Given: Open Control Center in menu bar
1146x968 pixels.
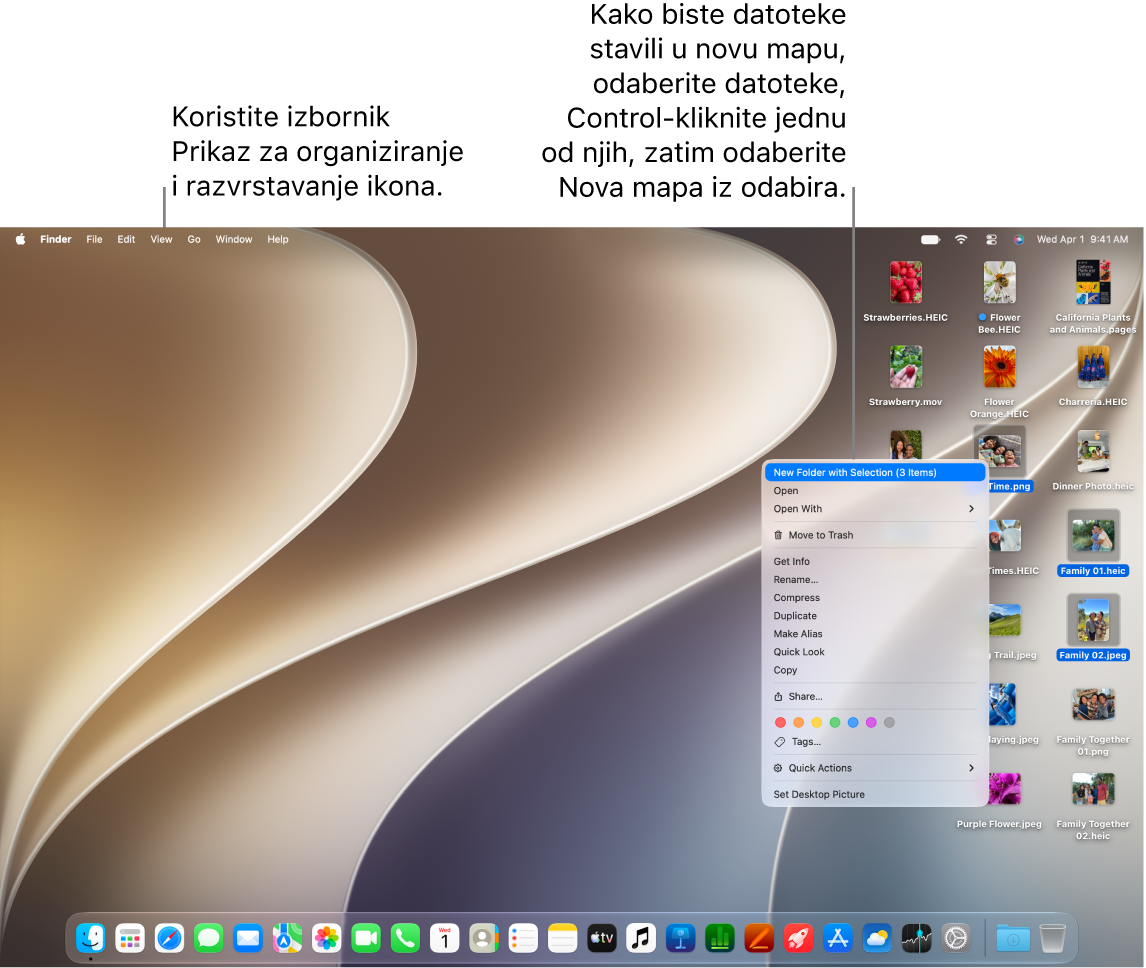Looking at the screenshot, I should click(991, 239).
